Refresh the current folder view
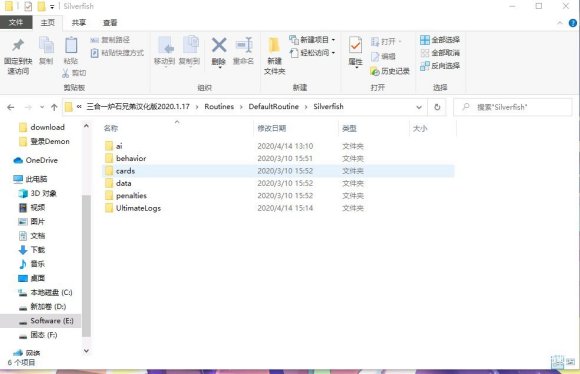Viewport: 580px width, 374px height. coord(437,107)
